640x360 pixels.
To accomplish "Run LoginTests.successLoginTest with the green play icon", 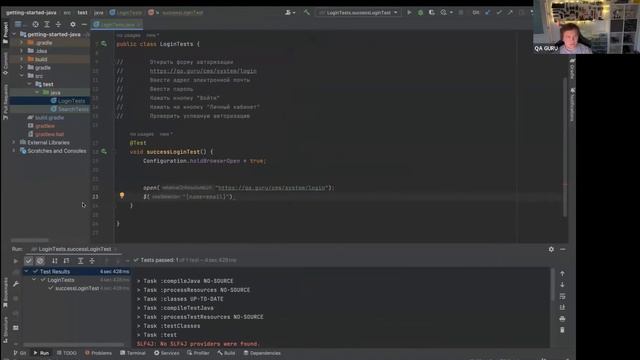I will click(409, 13).
